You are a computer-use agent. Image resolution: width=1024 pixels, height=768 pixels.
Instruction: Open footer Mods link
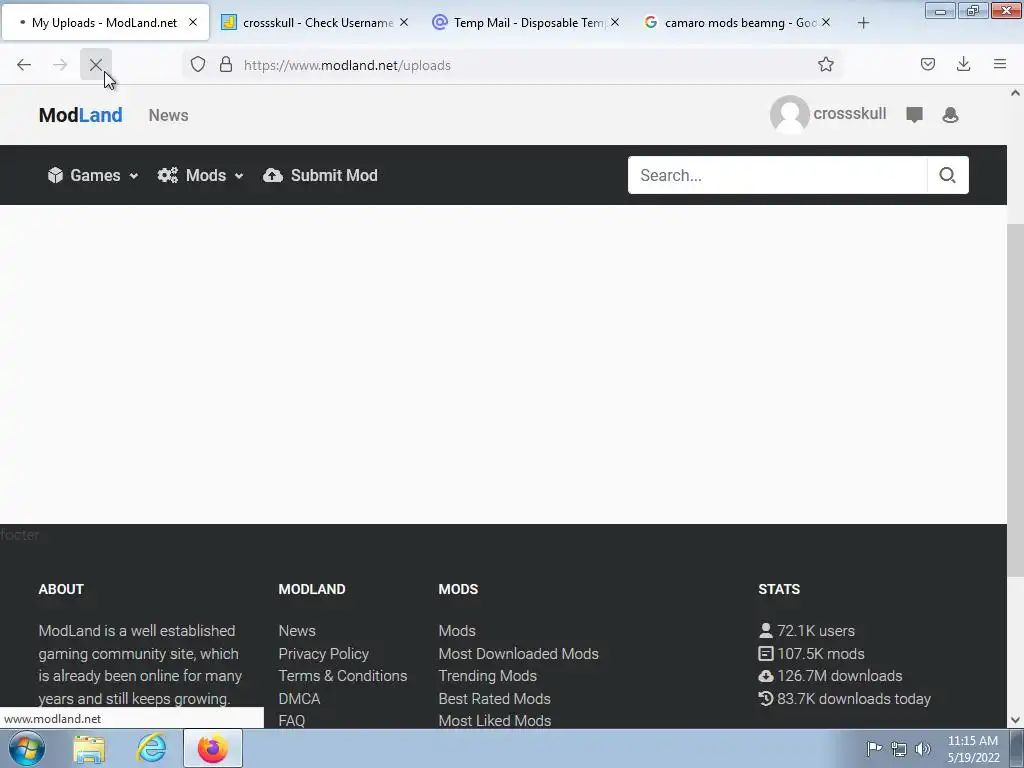tap(457, 631)
